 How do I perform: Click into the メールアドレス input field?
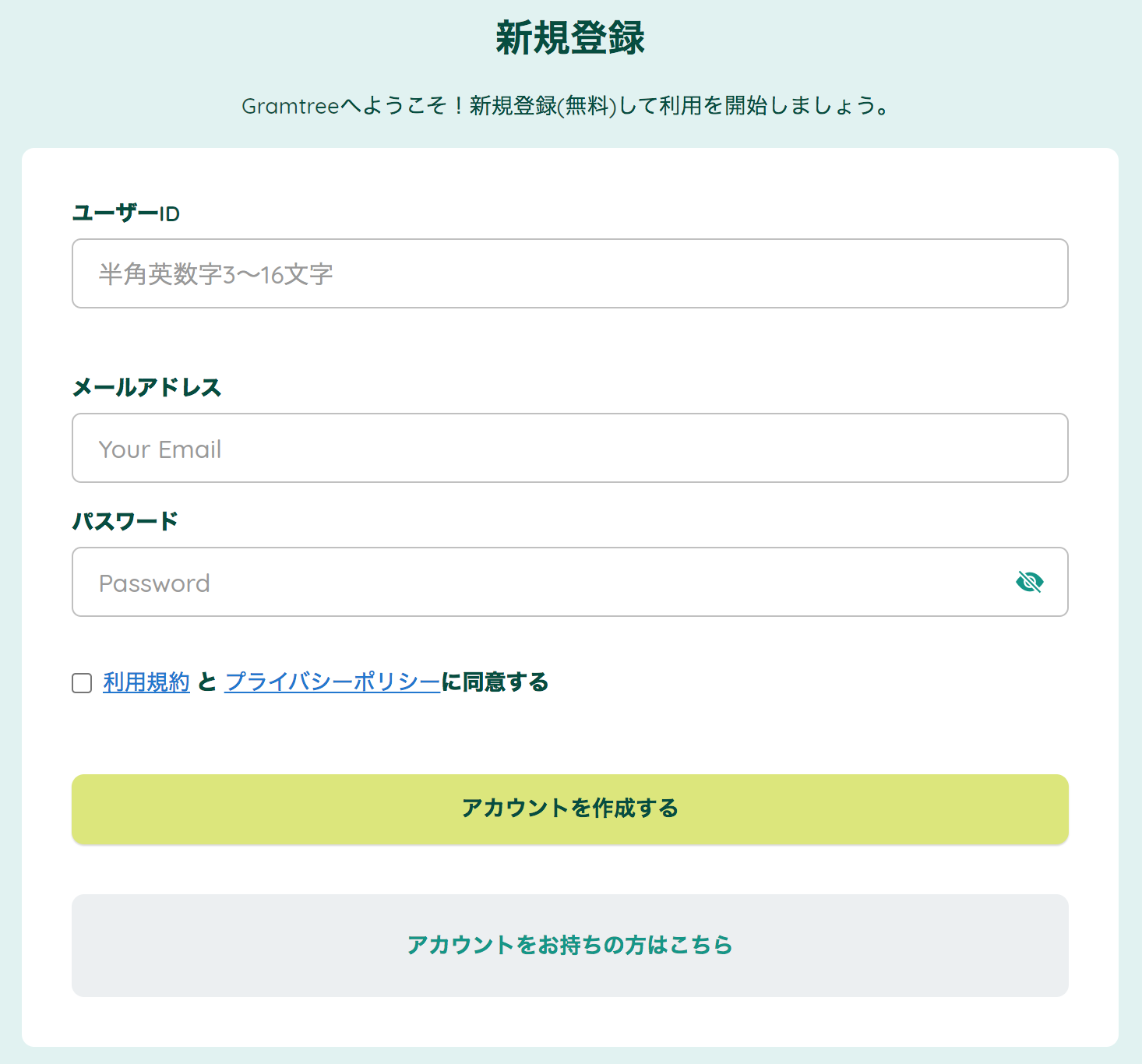click(x=569, y=448)
